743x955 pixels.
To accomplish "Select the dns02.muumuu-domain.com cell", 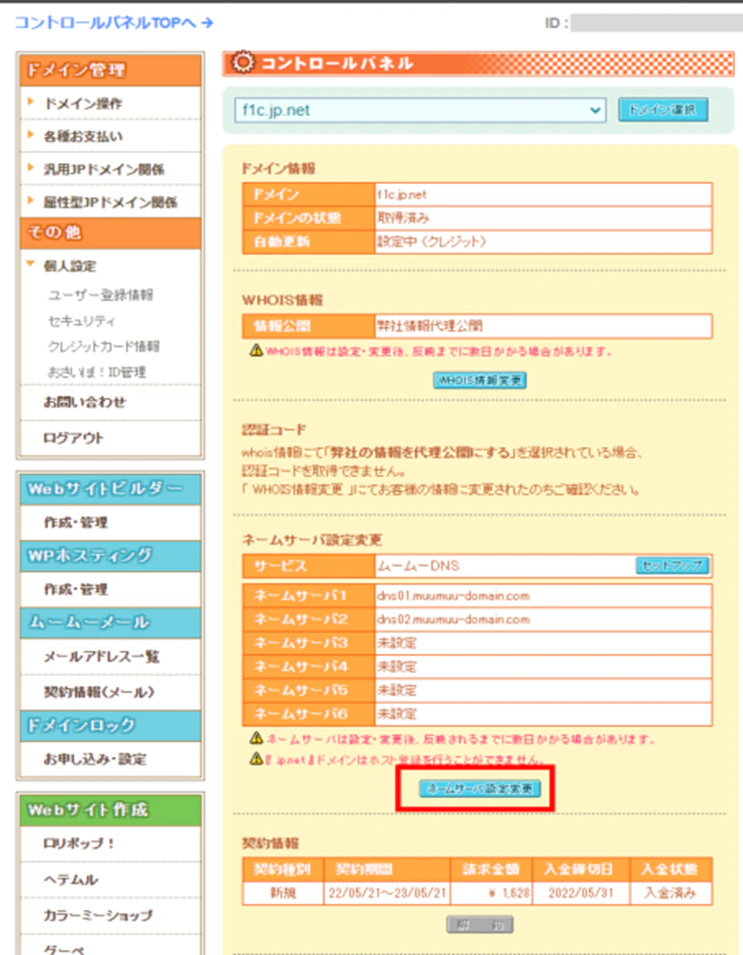I will tap(543, 619).
